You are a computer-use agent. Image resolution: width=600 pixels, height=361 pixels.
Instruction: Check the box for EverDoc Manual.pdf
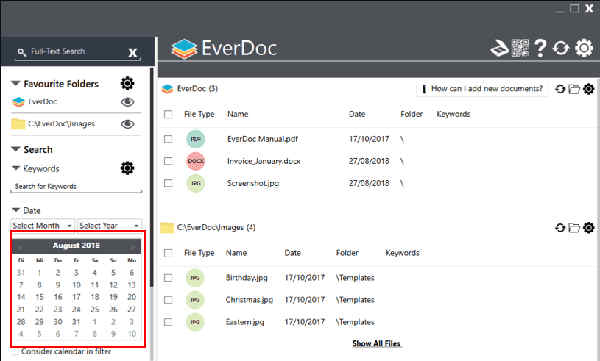[168, 139]
